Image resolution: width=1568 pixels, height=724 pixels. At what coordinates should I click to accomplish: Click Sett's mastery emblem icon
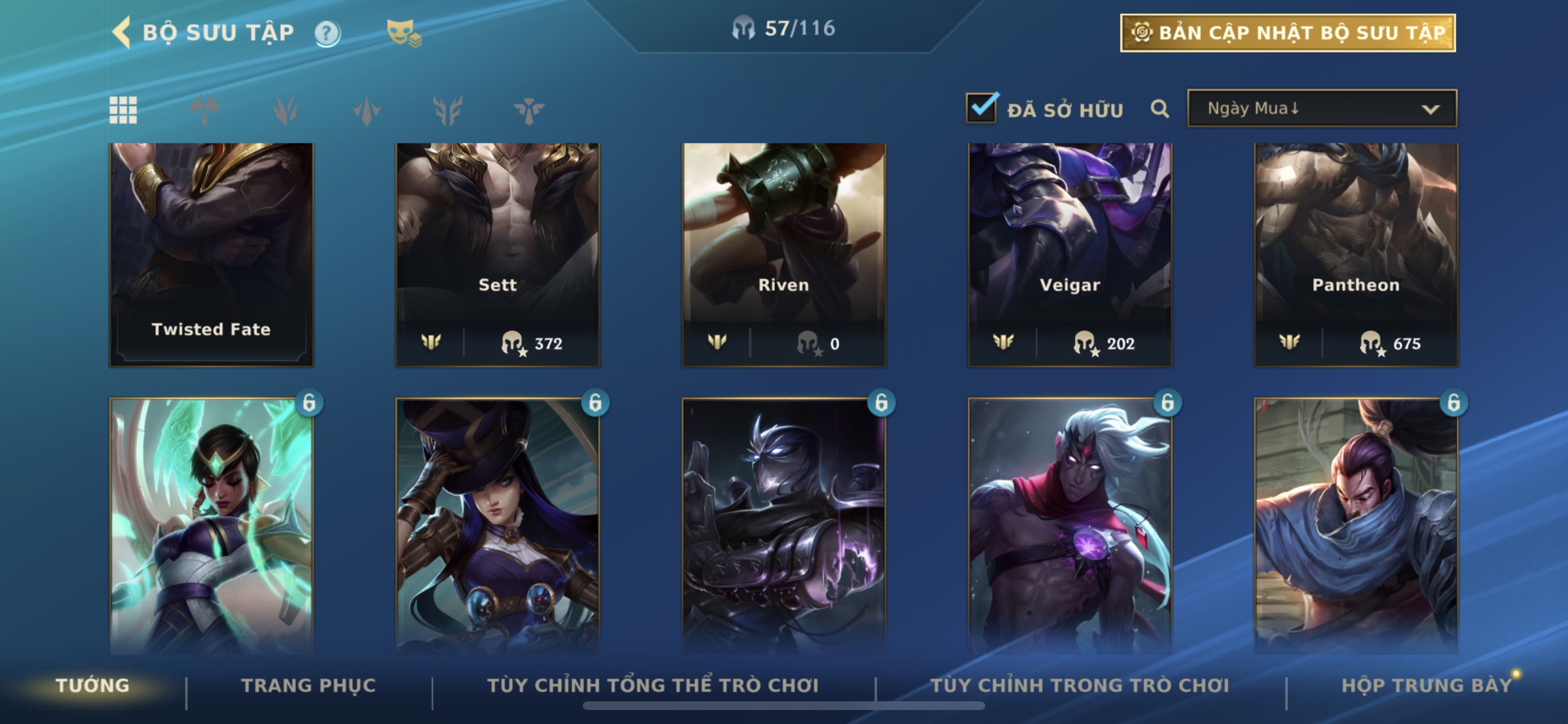[431, 343]
